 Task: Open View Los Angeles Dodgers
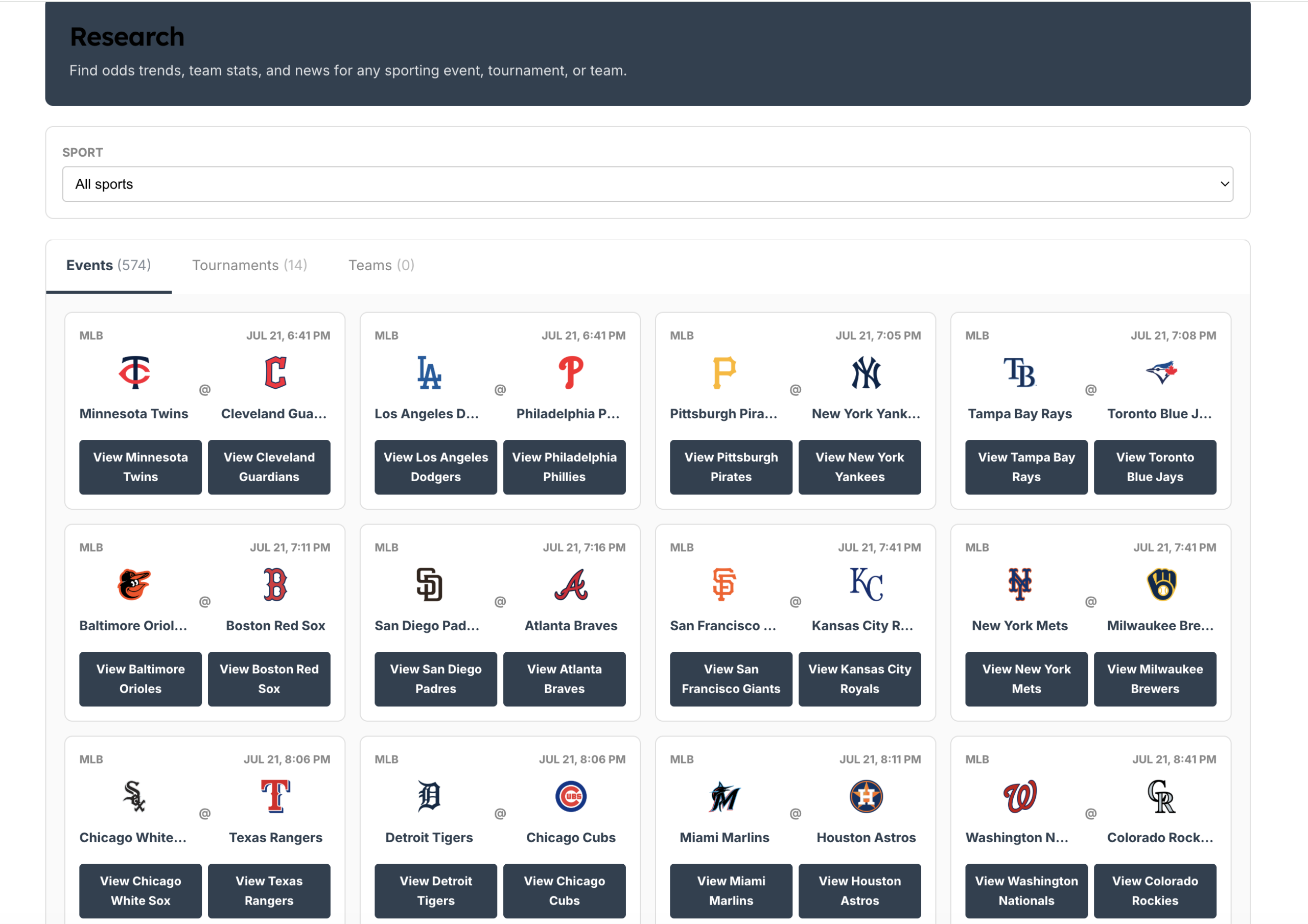click(436, 467)
